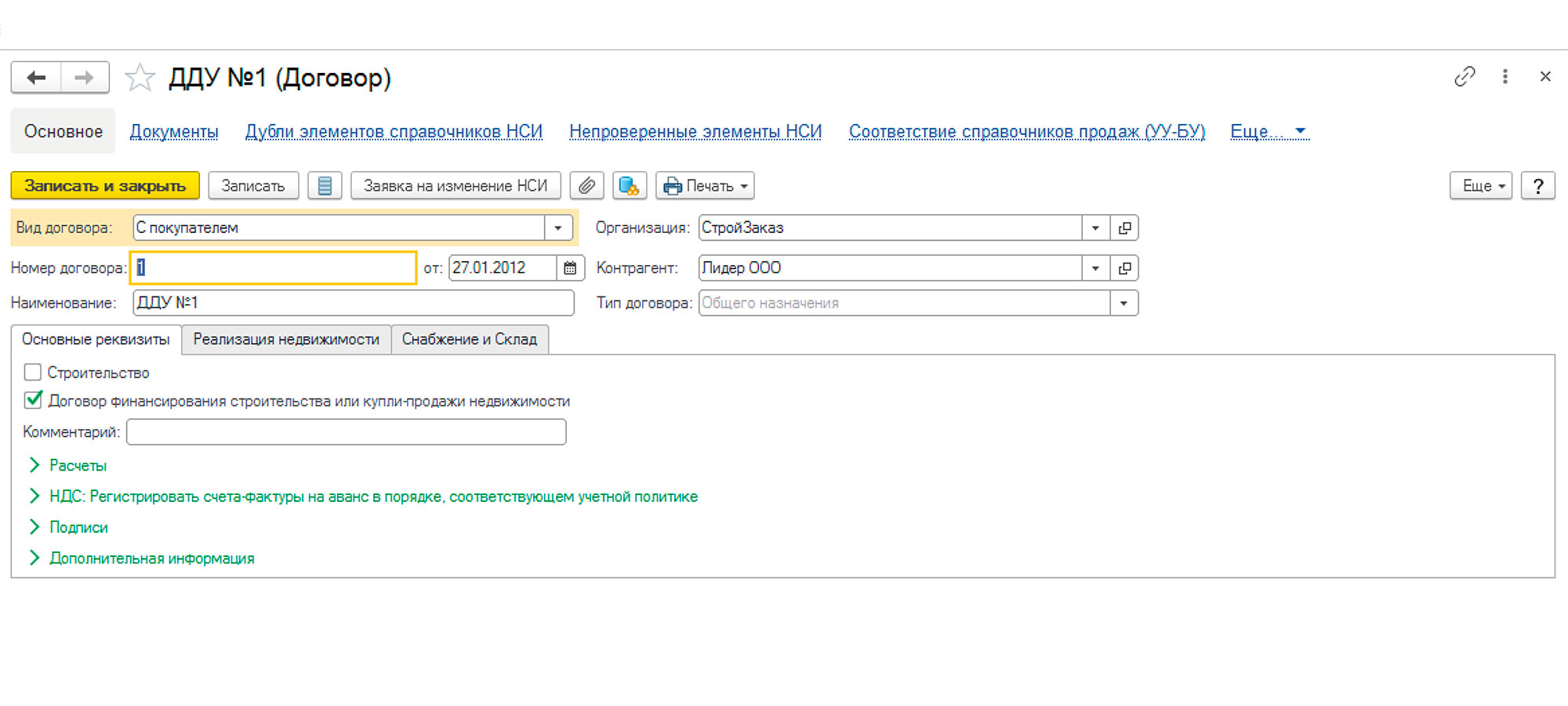Enable the Строительство checkbox
This screenshot has height=706, width=1568.
[33, 372]
